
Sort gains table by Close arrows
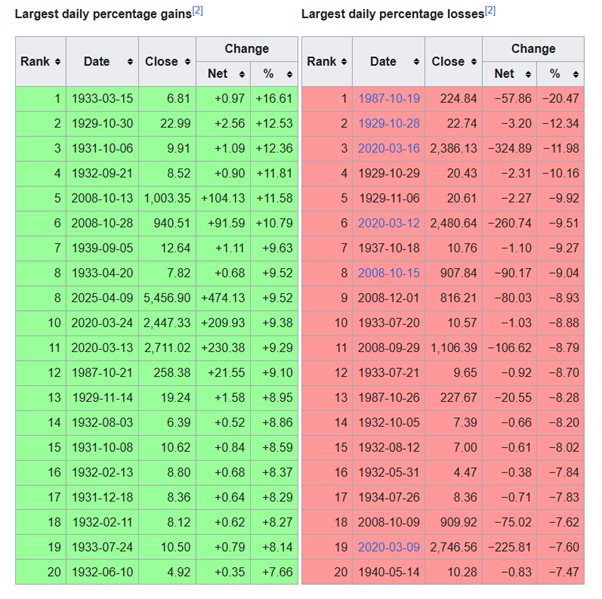[x=186, y=62]
